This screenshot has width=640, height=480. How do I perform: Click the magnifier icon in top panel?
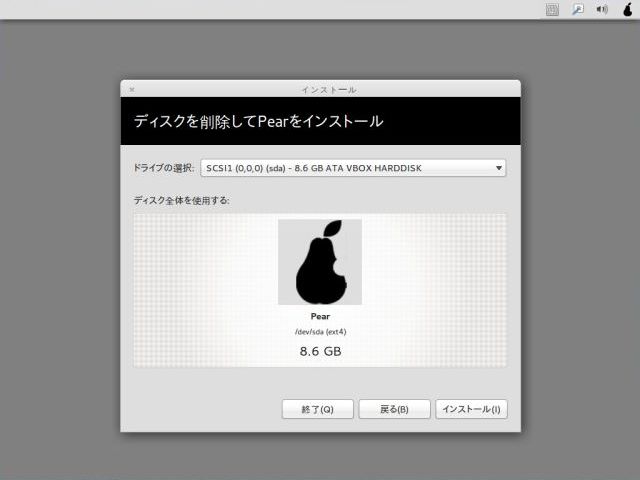tap(577, 10)
